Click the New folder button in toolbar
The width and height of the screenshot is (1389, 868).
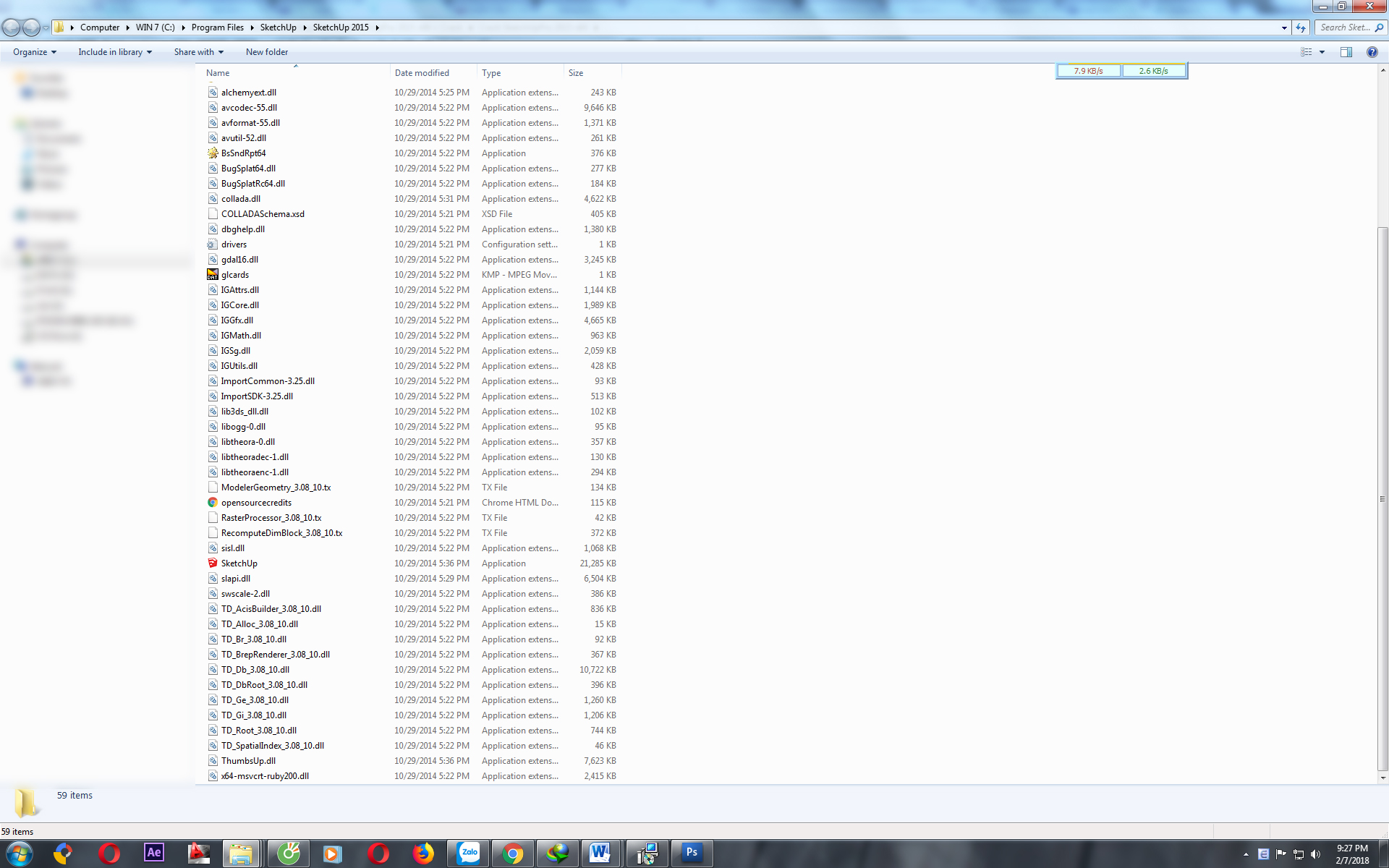[266, 52]
